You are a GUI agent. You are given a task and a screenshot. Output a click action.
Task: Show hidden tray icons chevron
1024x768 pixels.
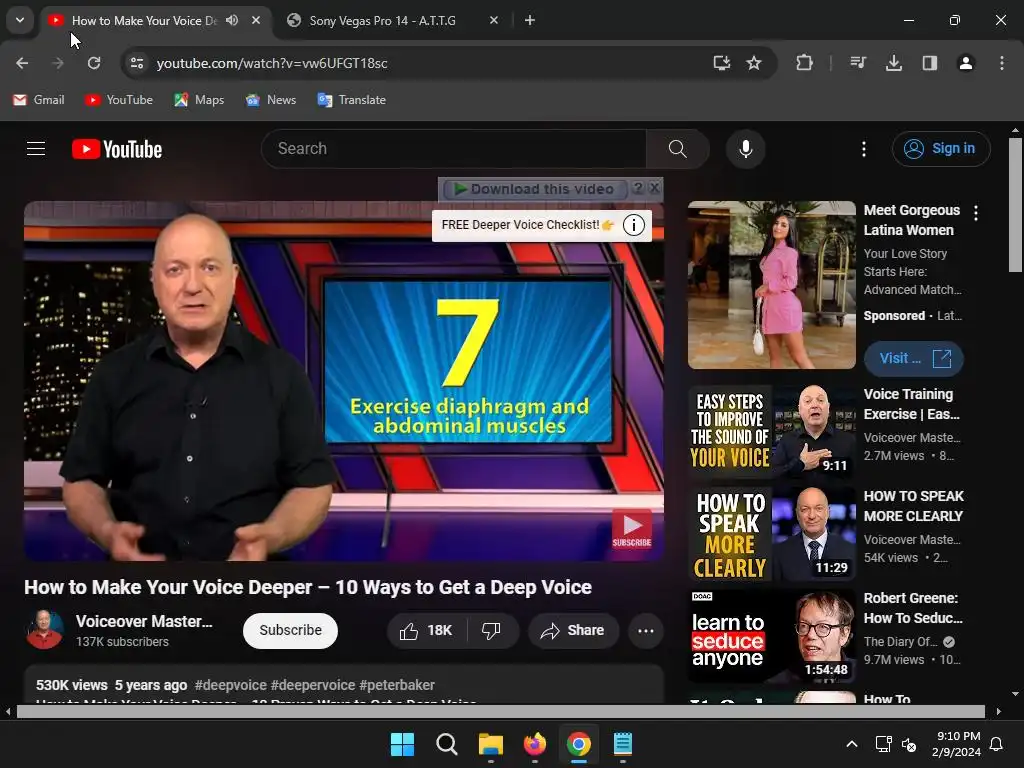click(x=852, y=744)
